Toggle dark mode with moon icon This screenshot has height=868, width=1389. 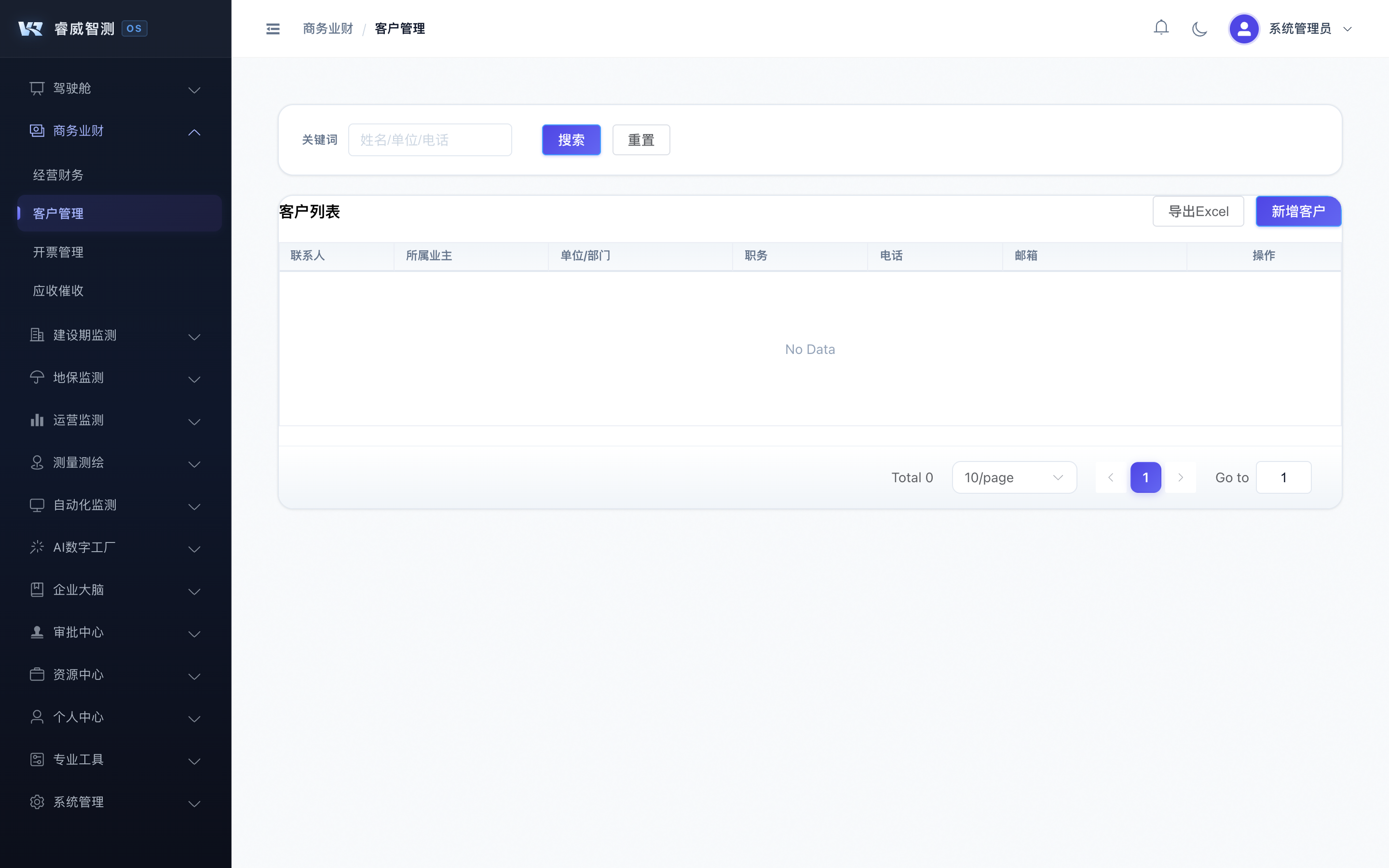pyautogui.click(x=1199, y=29)
